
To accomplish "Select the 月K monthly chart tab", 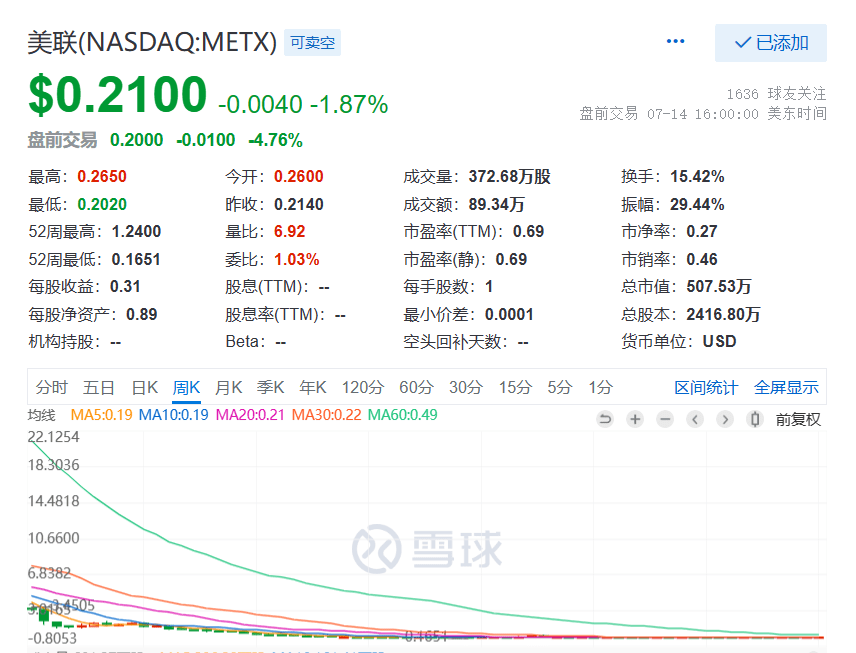I will coord(229,388).
